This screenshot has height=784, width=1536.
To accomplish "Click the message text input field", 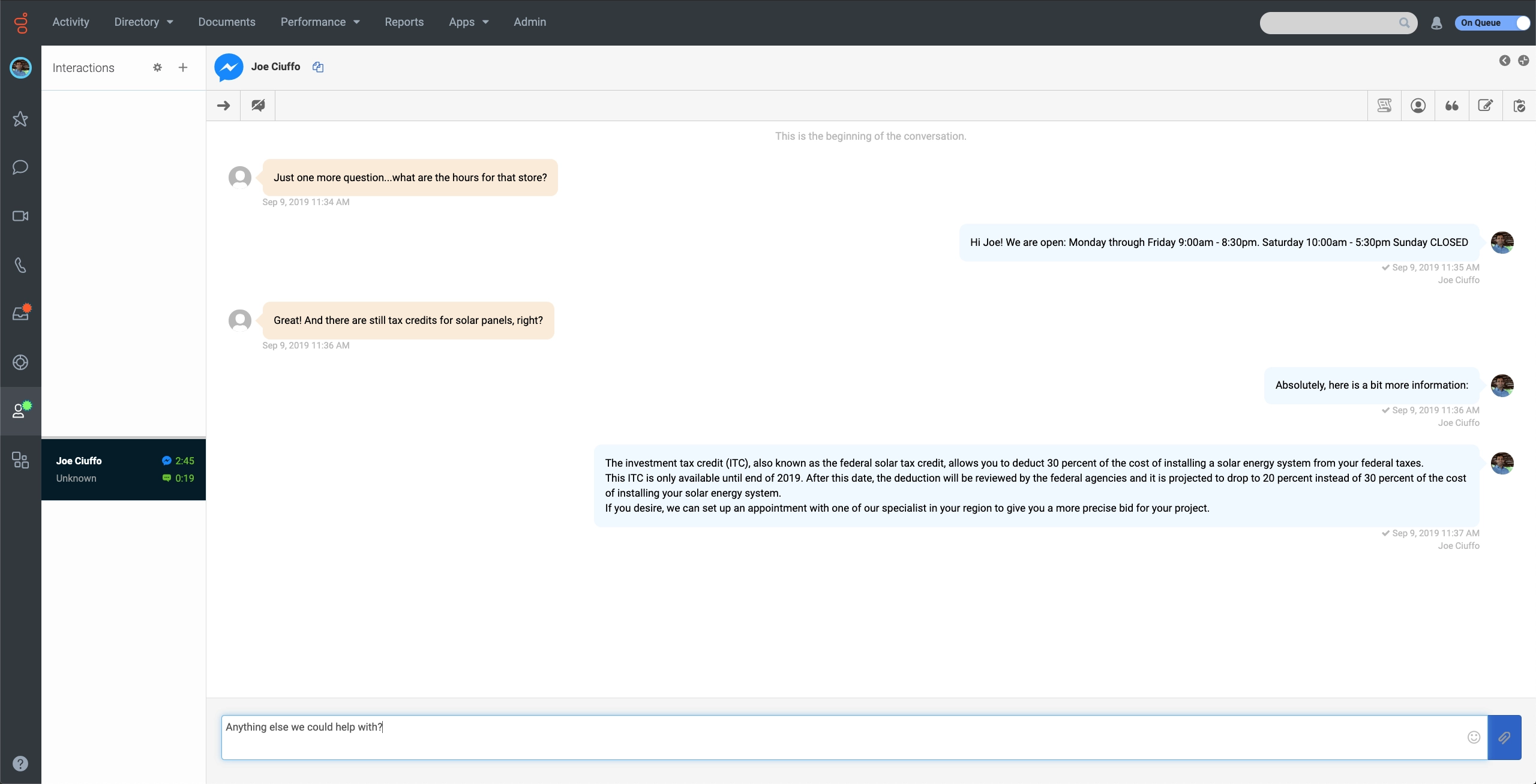I will 840,737.
